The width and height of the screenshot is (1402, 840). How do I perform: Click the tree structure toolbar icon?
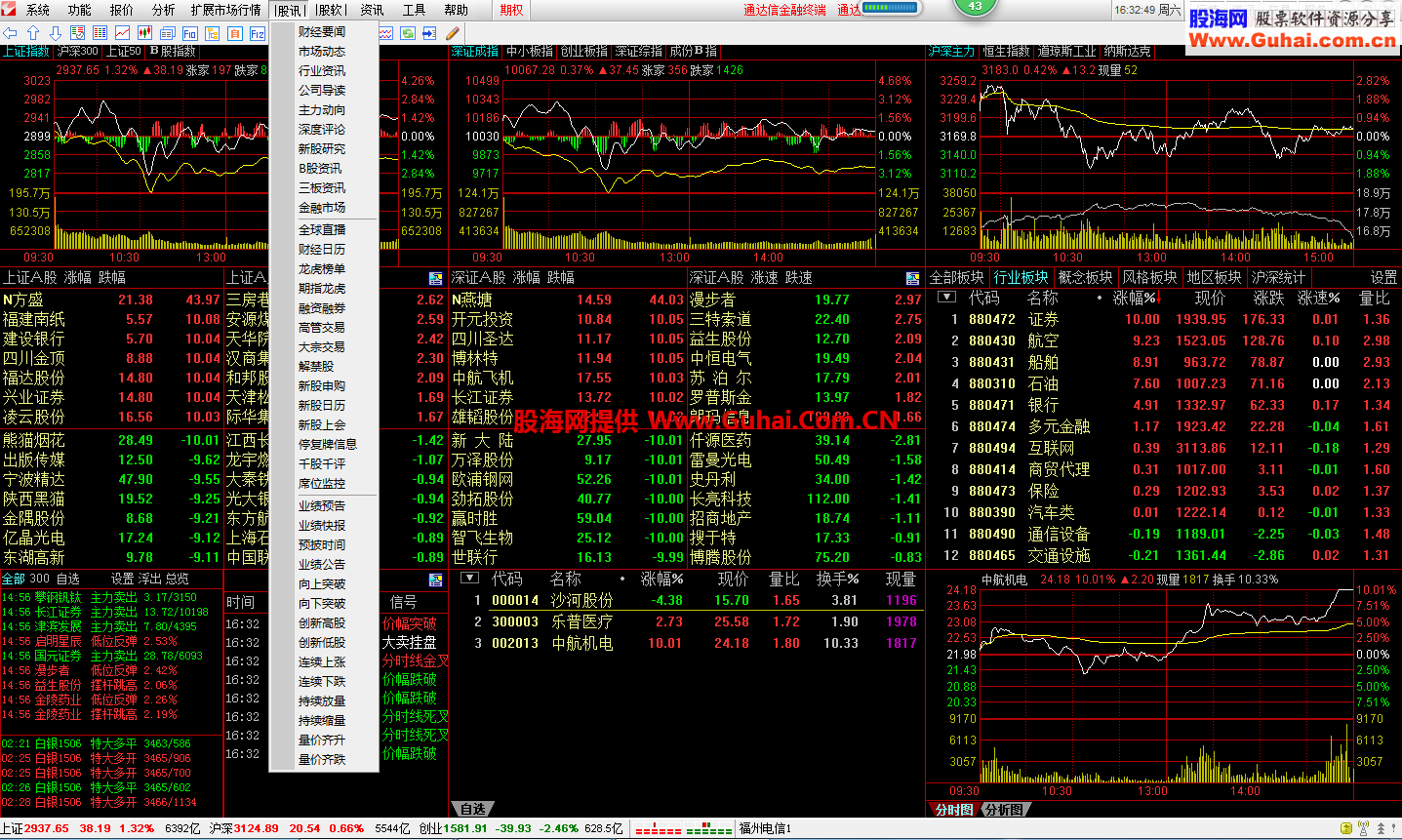click(x=212, y=33)
